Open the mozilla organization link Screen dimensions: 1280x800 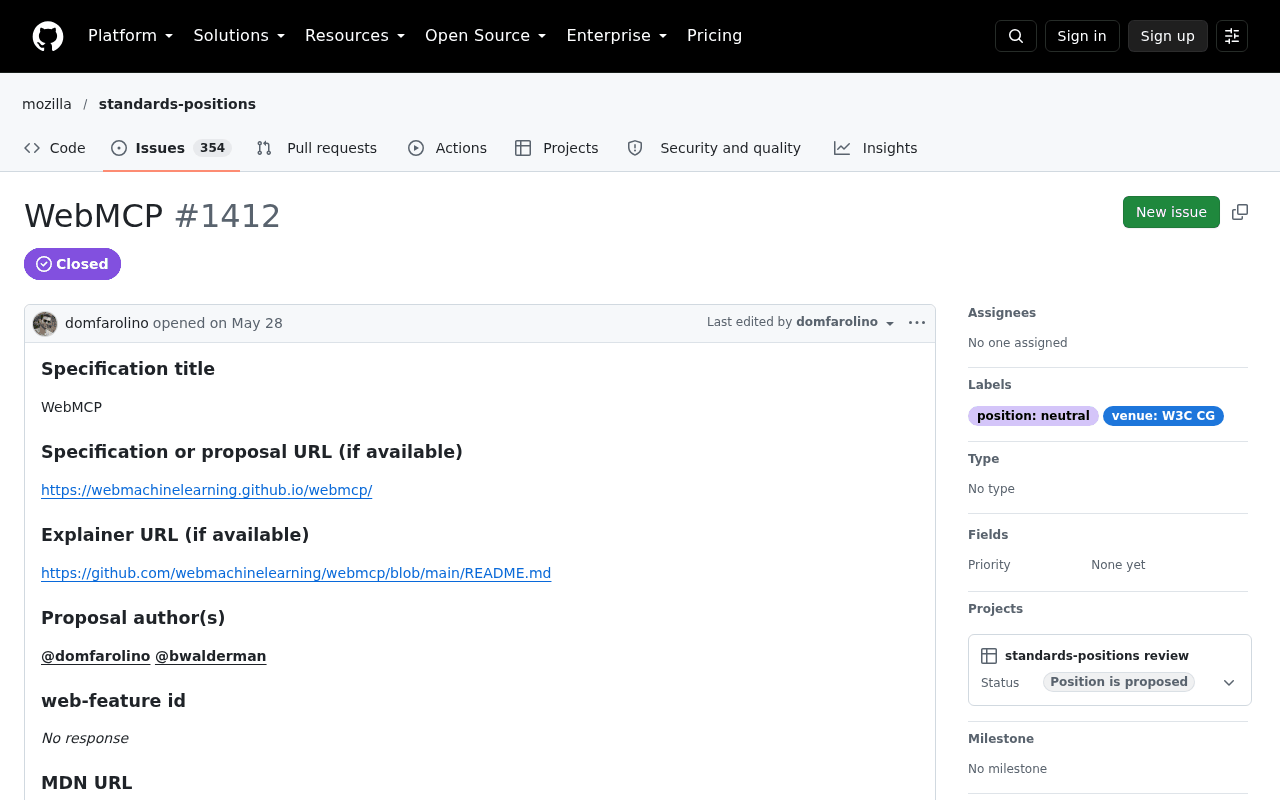[47, 104]
